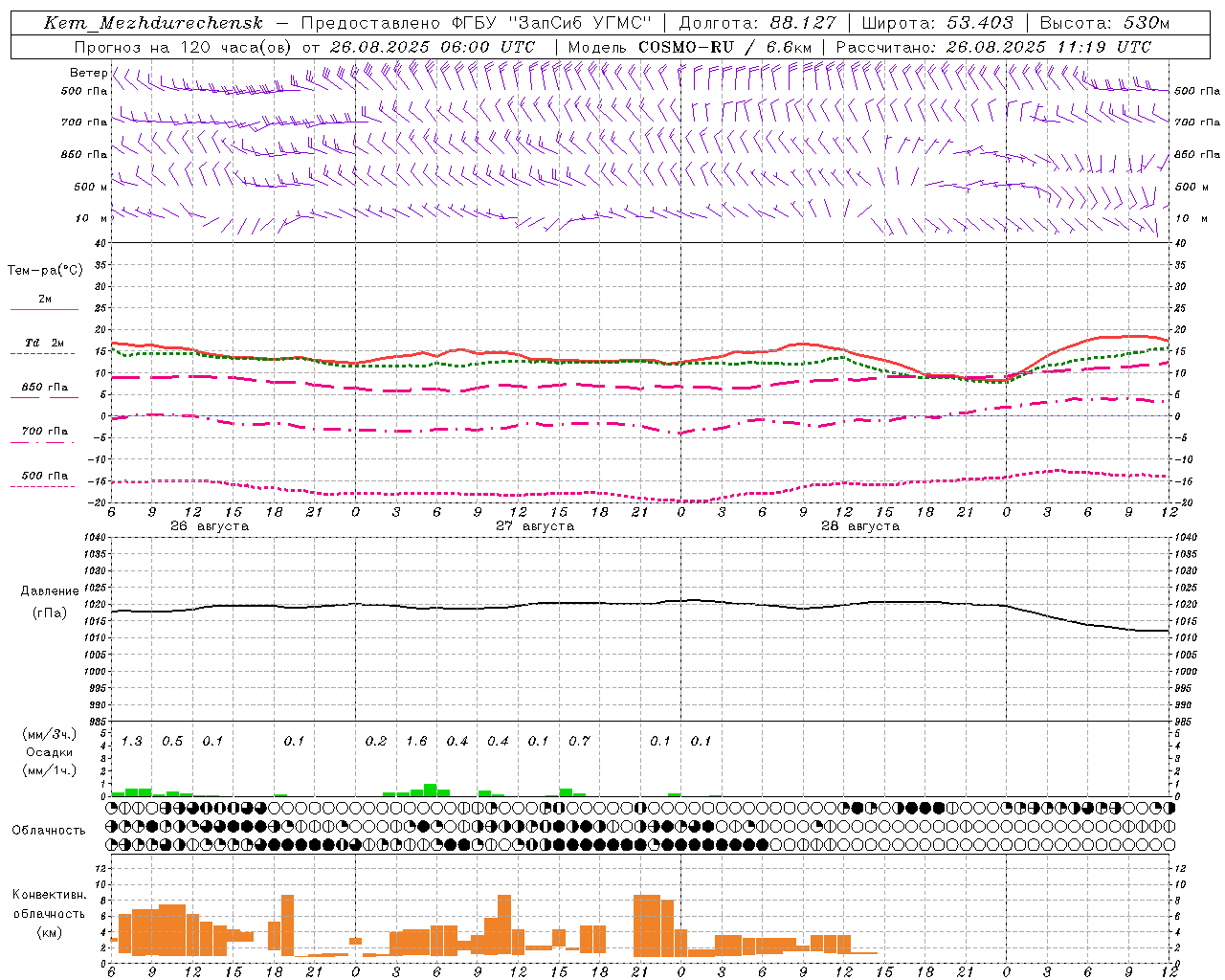Click the 'Td 2м' dew point legend entry

click(45, 343)
